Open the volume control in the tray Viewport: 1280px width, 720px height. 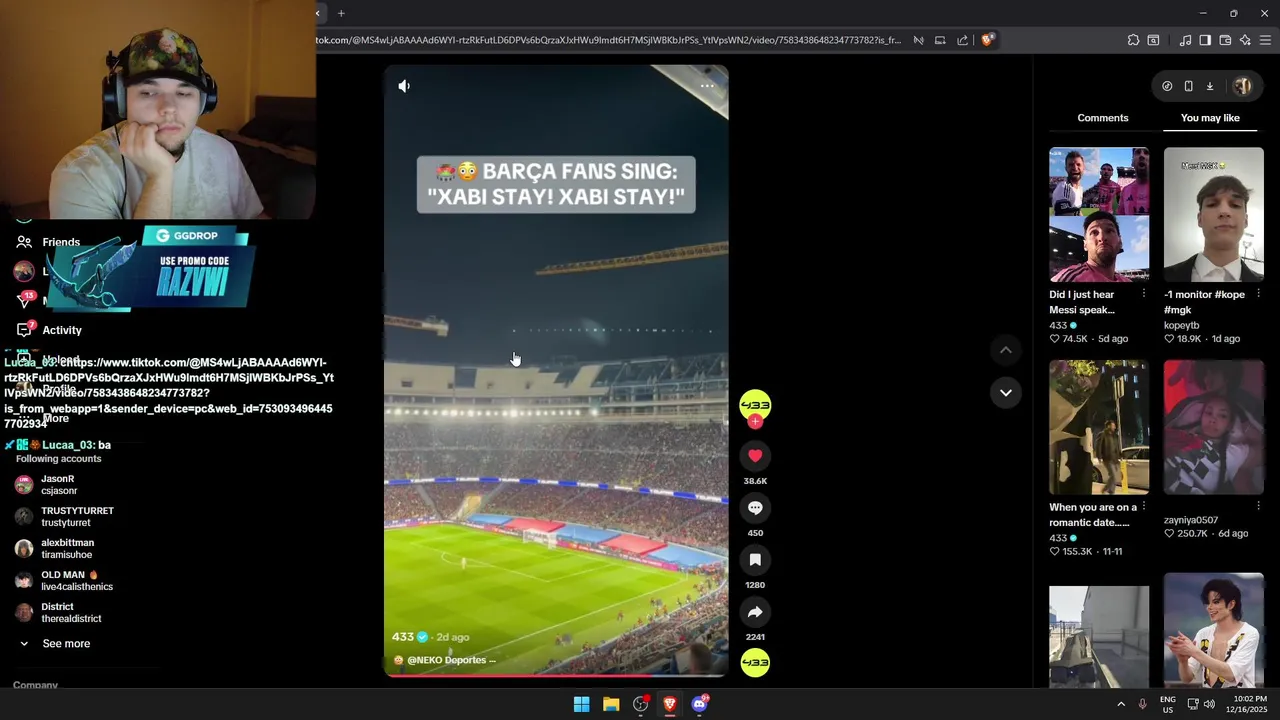[1209, 704]
